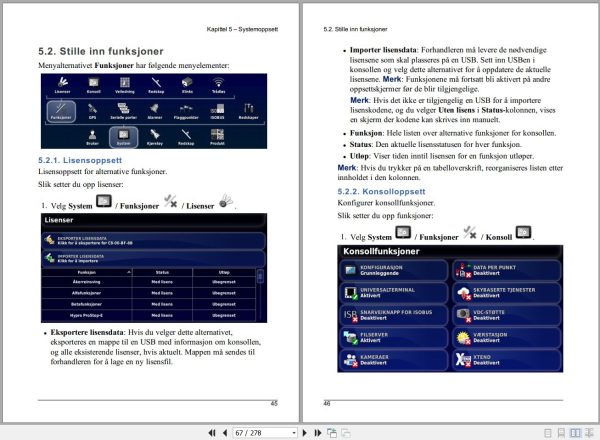Click the Veiledning icon in the menu image
Viewport: 600px width, 440px height.
(x=125, y=85)
